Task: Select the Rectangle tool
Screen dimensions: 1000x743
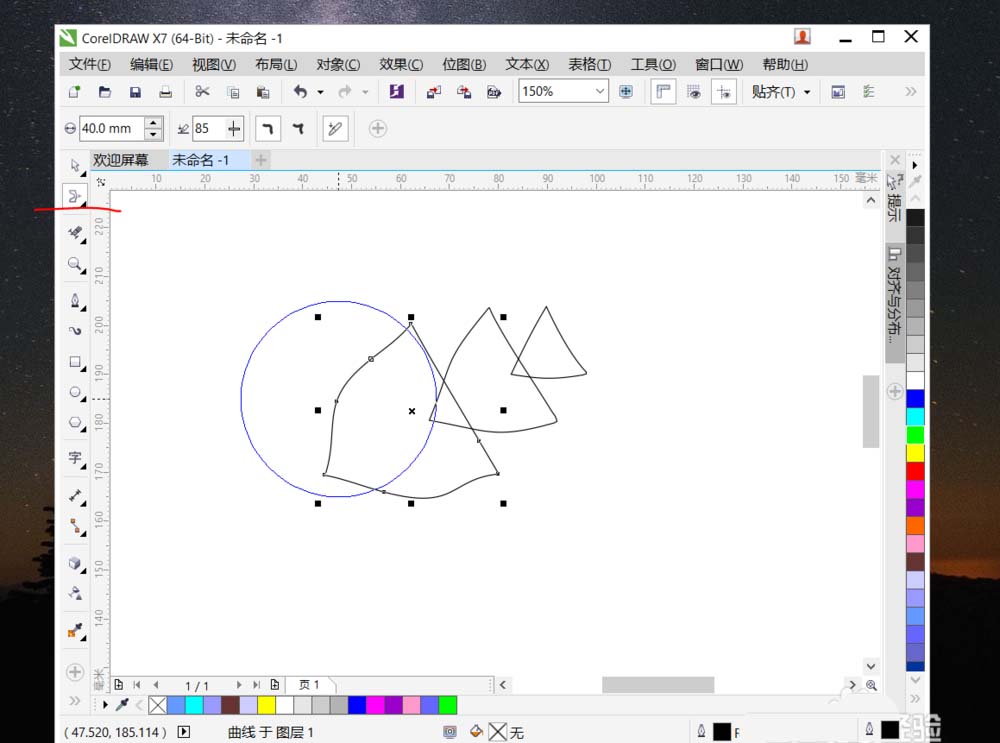Action: click(x=75, y=362)
